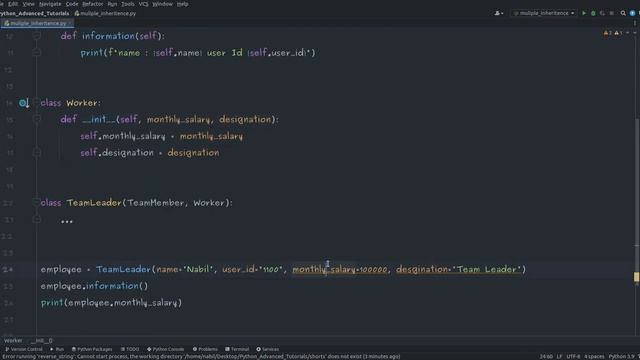Open the VCS menu
This screenshot has height=360, width=640.
point(143,4)
